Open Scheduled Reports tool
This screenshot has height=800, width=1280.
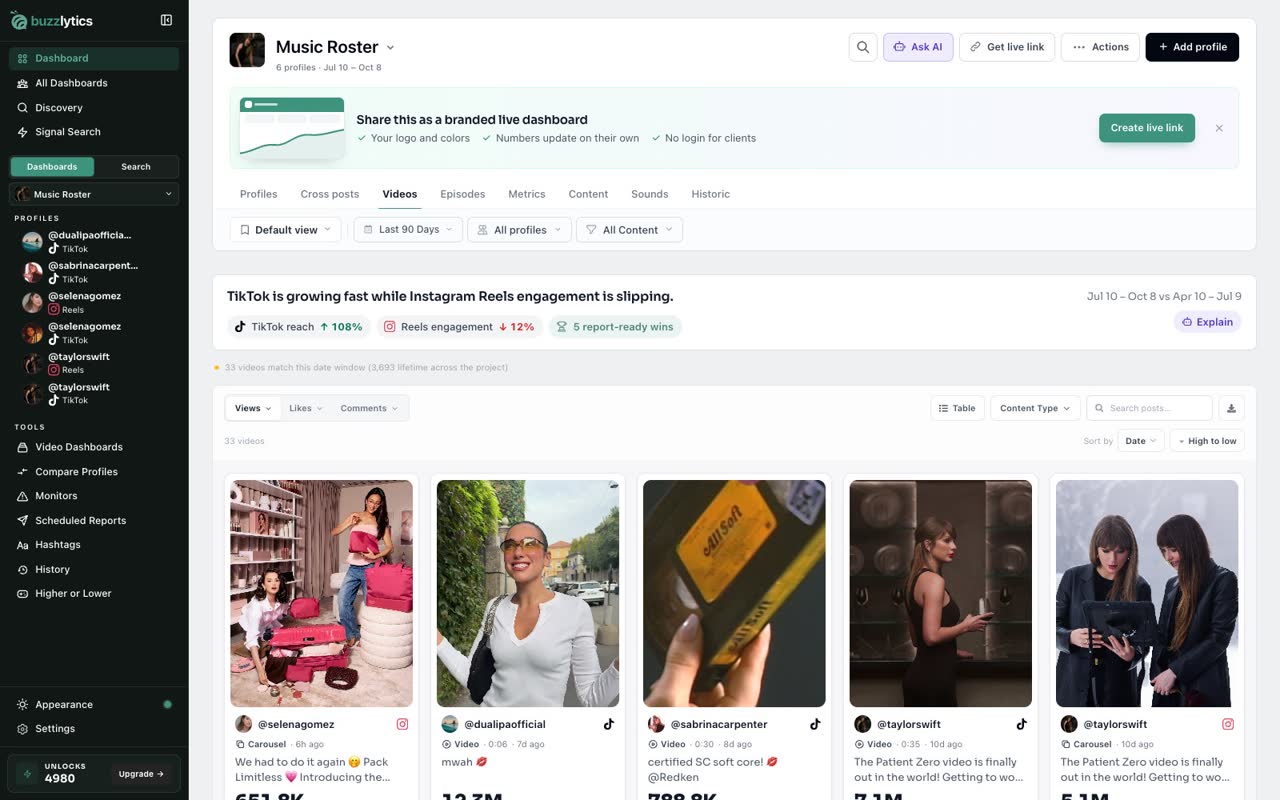(x=94, y=521)
